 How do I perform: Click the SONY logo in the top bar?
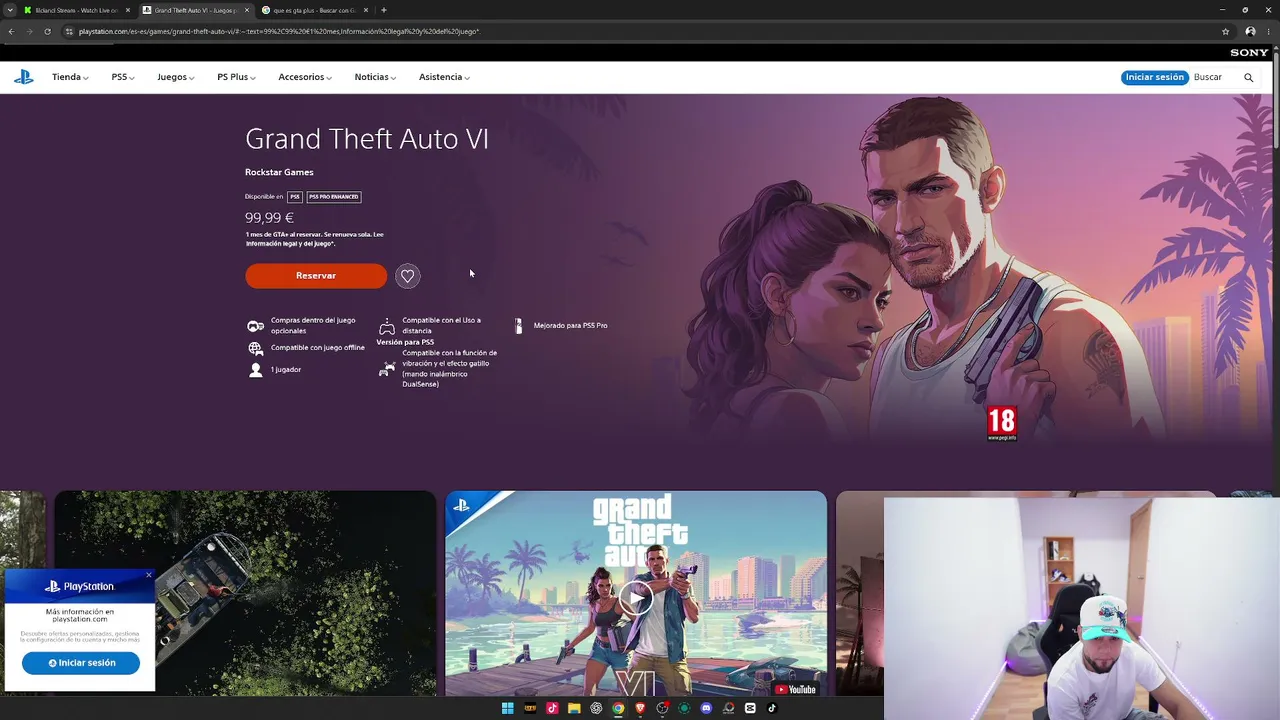(1249, 52)
